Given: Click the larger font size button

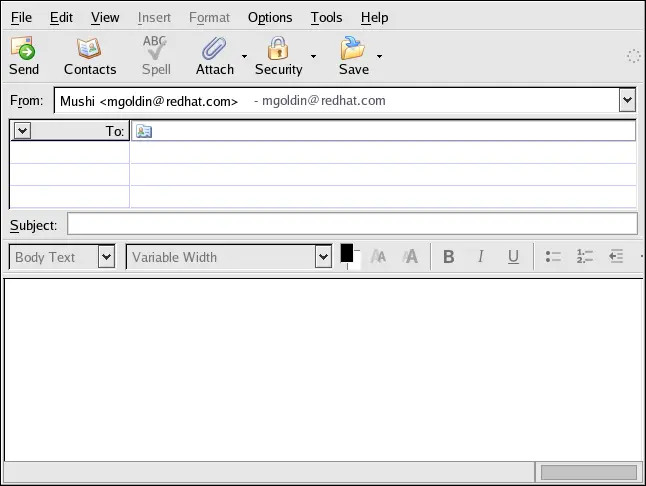Looking at the screenshot, I should (410, 257).
